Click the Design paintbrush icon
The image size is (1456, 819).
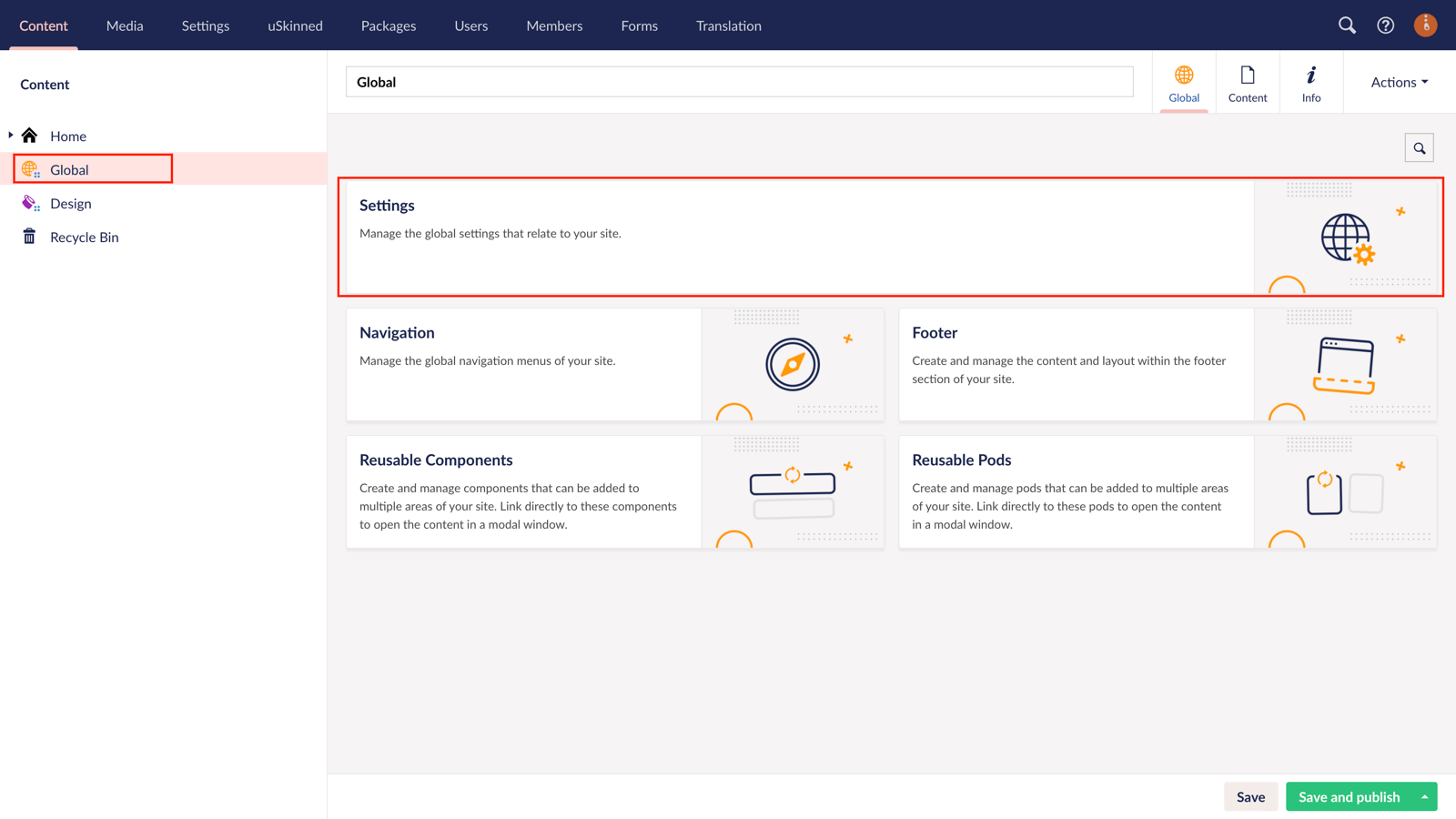click(29, 202)
